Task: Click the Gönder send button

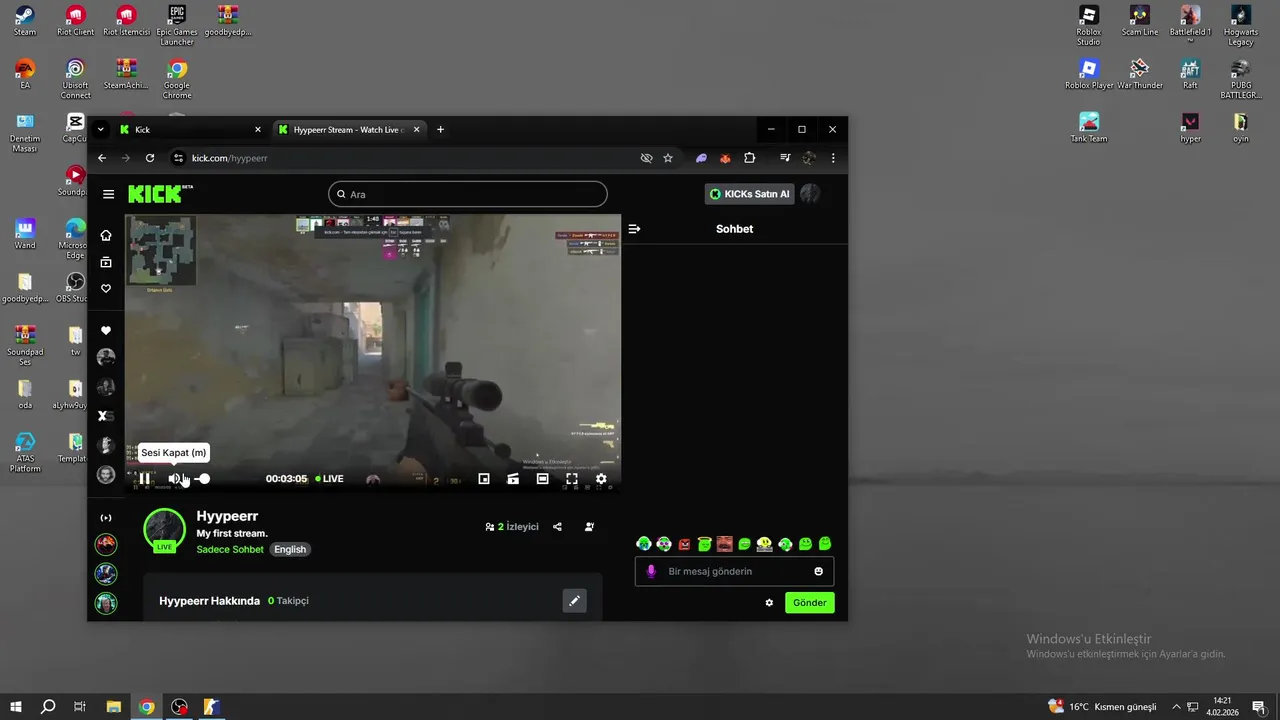Action: pyautogui.click(x=810, y=603)
